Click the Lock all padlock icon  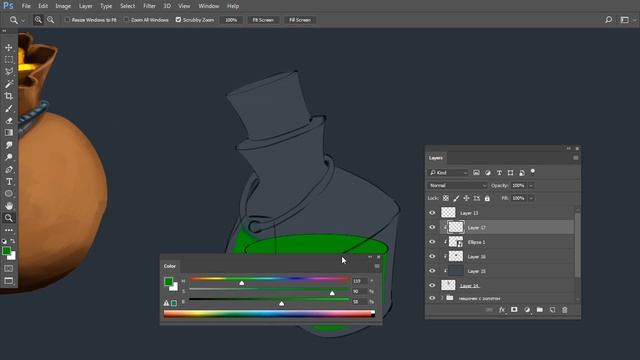pyautogui.click(x=487, y=198)
